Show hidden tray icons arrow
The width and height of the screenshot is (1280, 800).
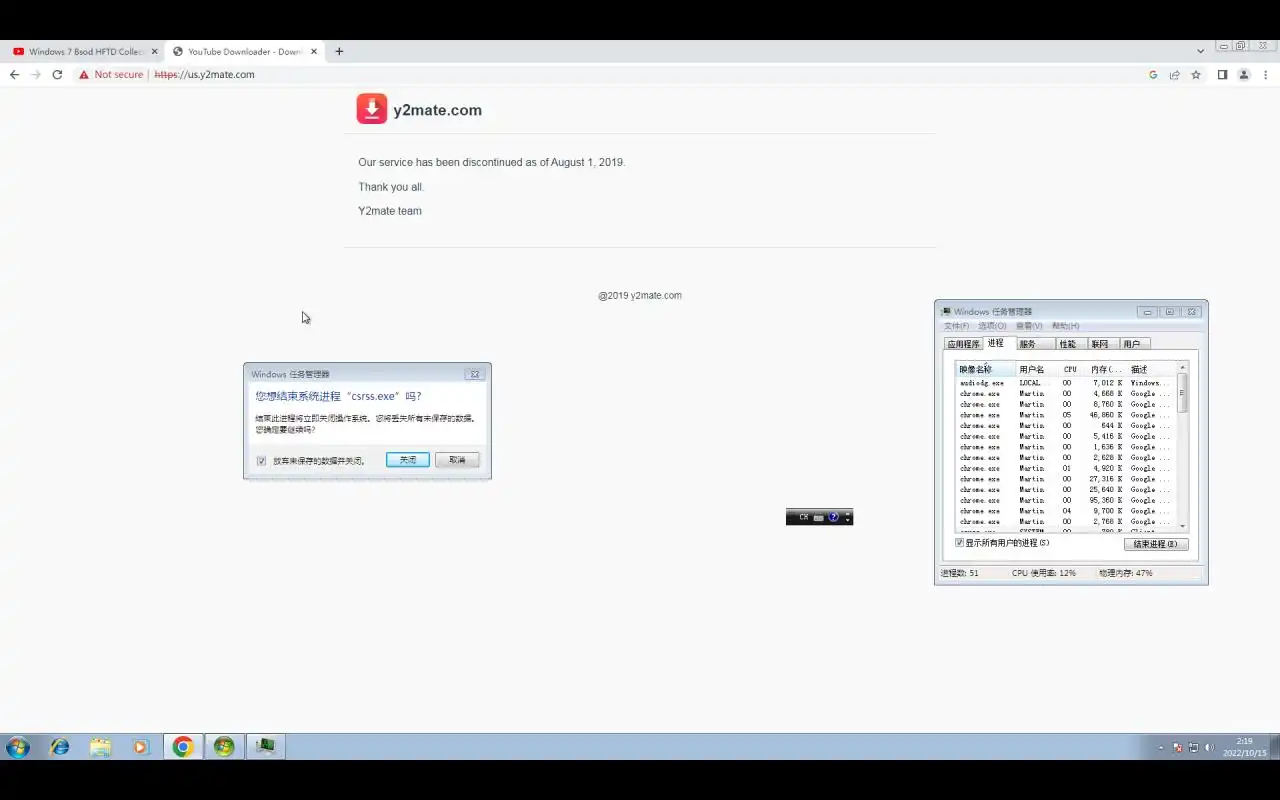(x=1161, y=747)
